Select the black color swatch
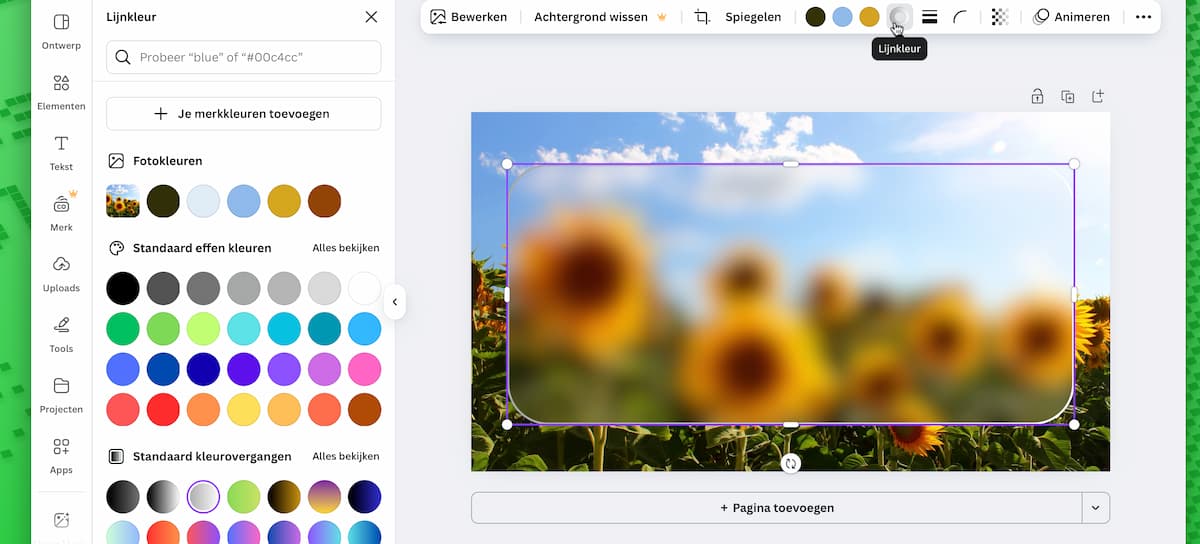 point(123,288)
